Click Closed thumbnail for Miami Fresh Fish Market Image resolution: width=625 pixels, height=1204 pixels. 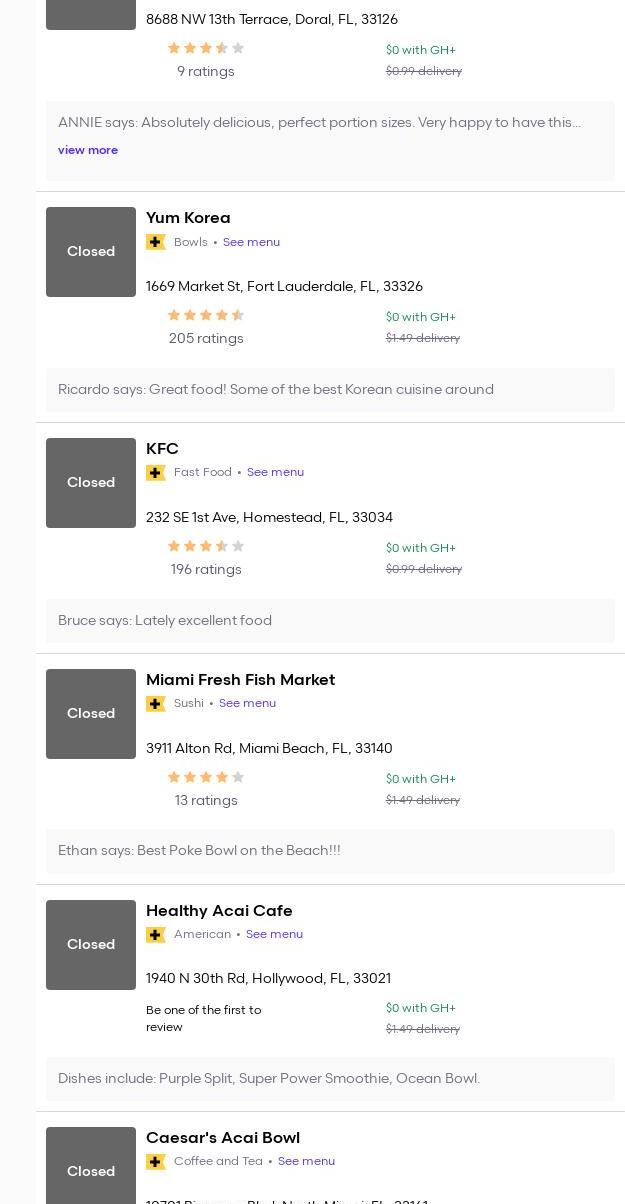pyautogui.click(x=91, y=714)
